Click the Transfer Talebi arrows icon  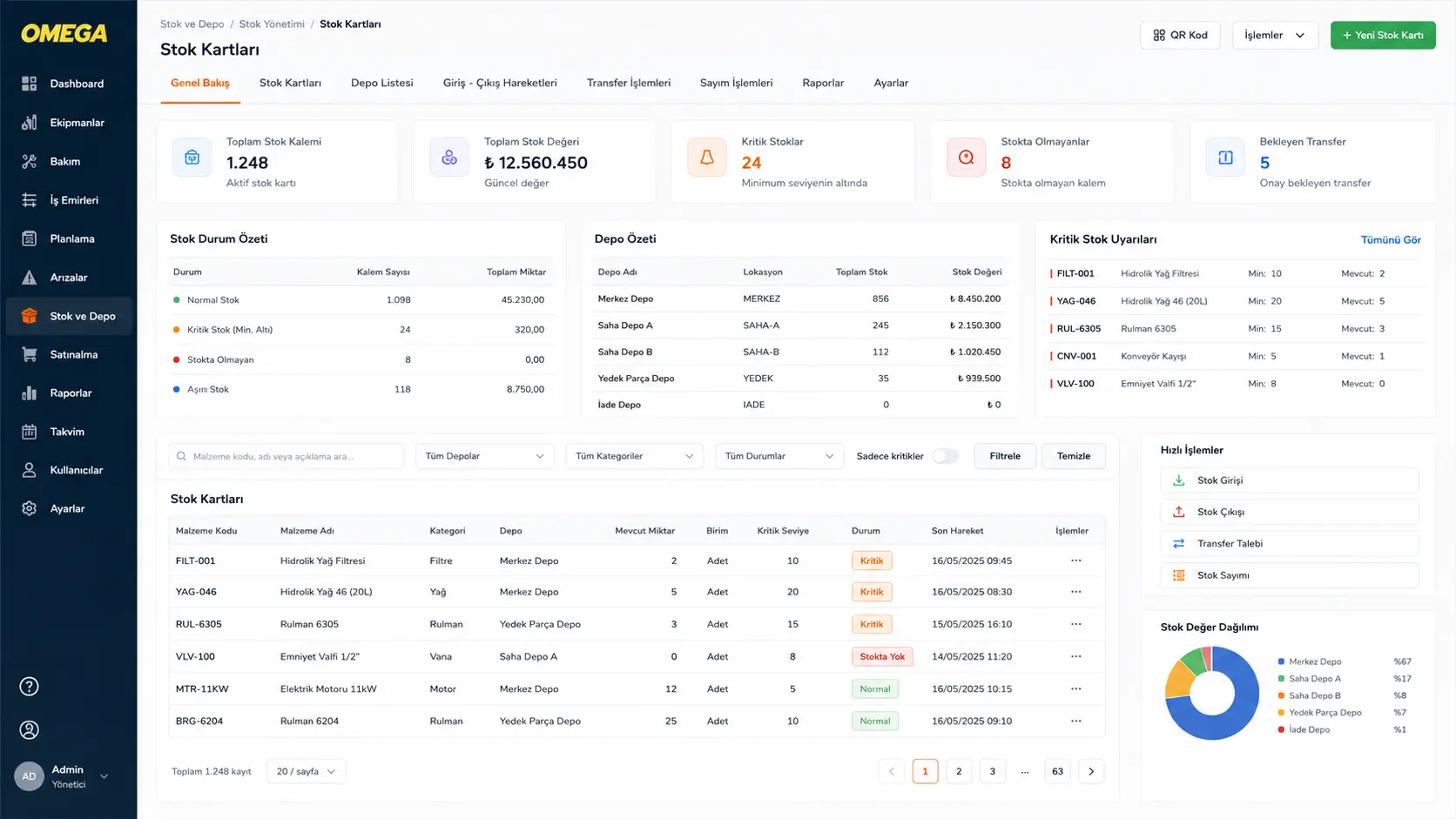[1178, 543]
